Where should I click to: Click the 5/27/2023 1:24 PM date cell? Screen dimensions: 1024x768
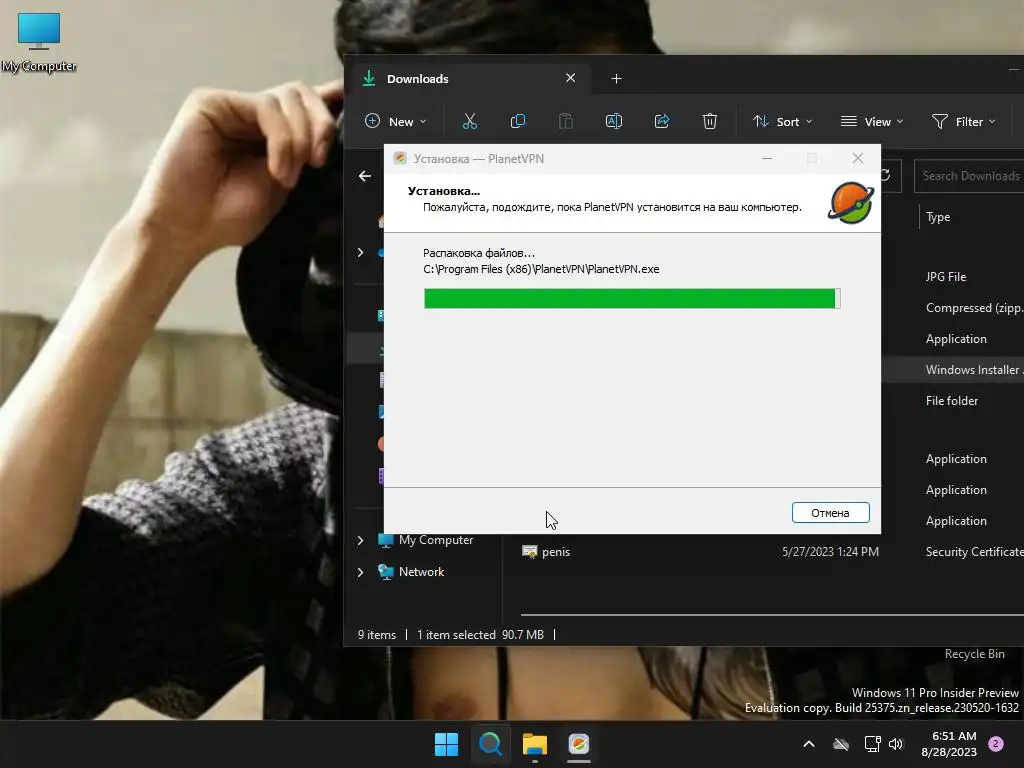point(830,552)
